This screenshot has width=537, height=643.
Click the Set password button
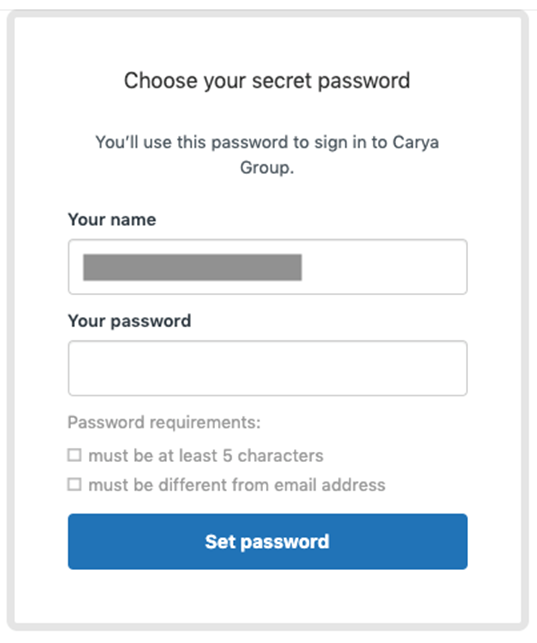point(267,541)
